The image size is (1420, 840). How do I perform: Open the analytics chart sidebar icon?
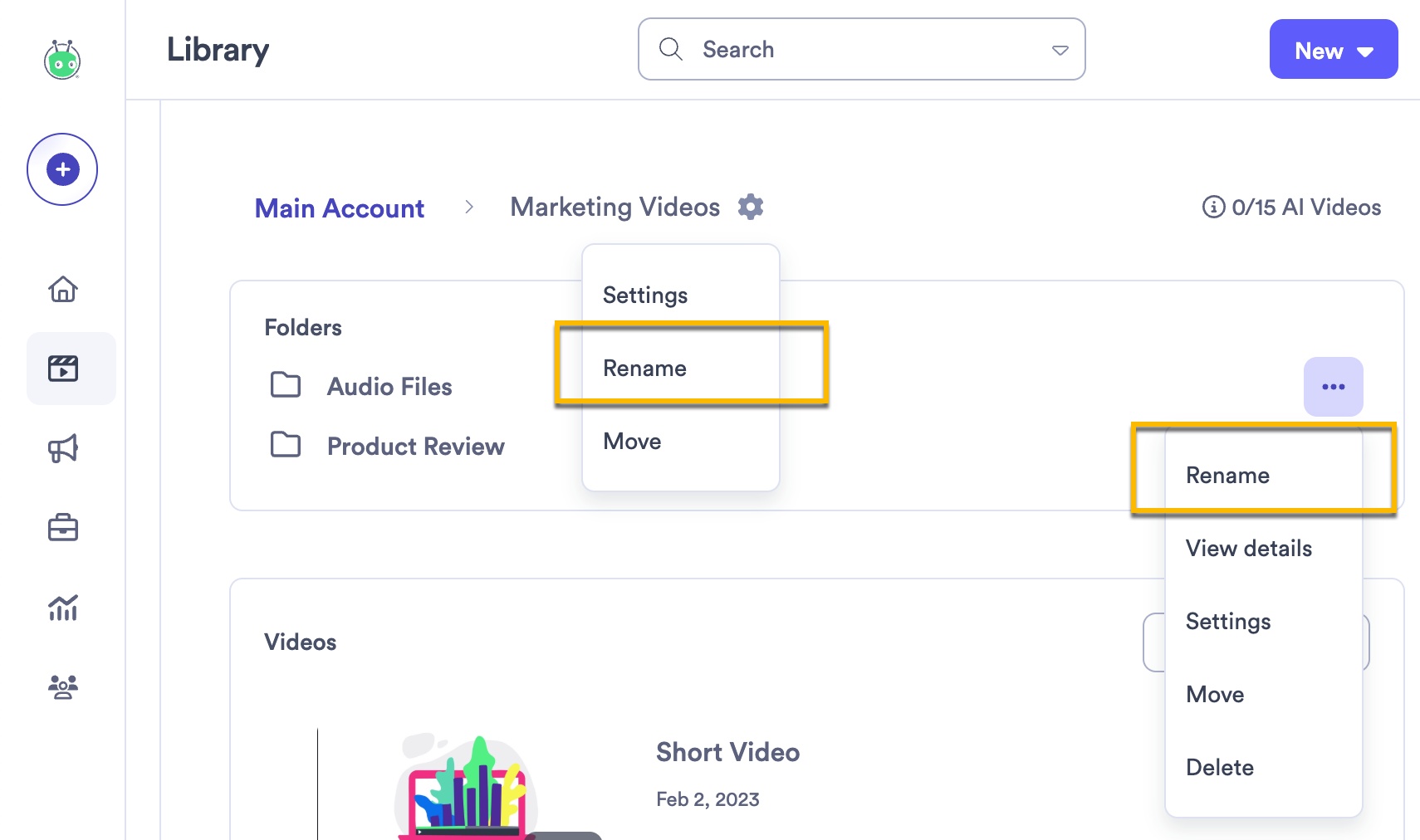[x=63, y=608]
